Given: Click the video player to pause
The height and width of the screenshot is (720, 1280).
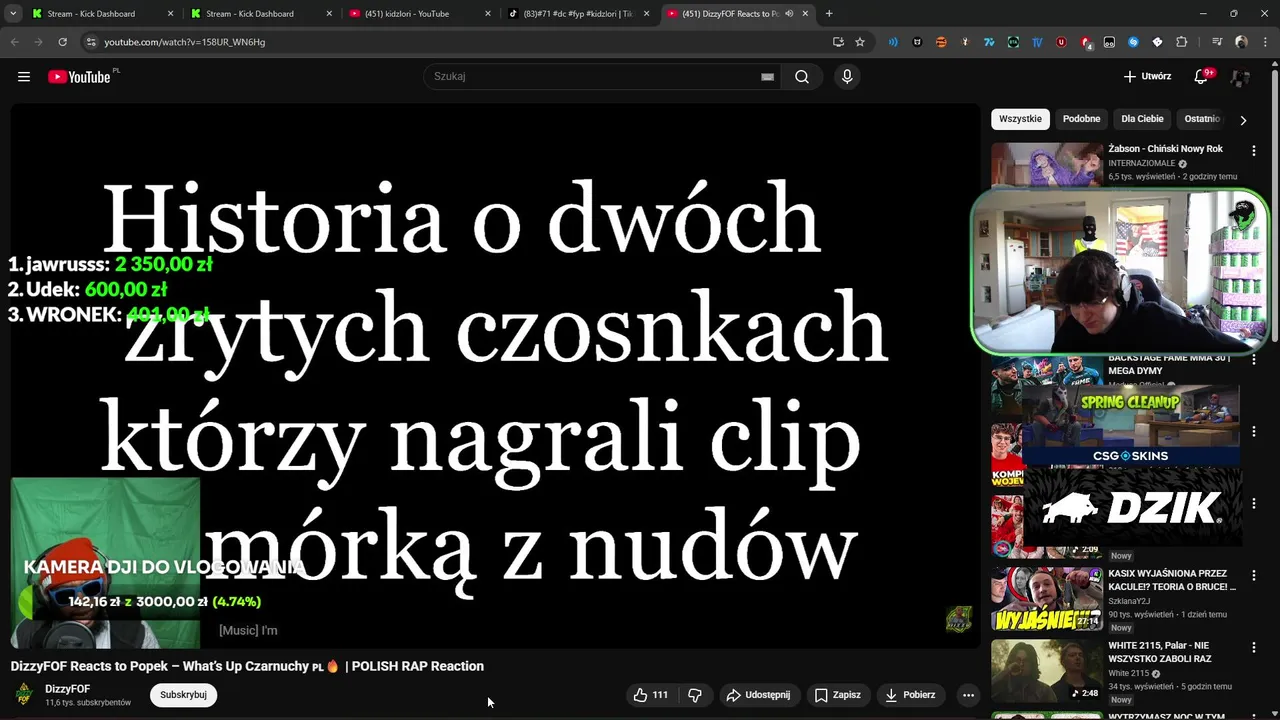Looking at the screenshot, I should click(x=495, y=375).
